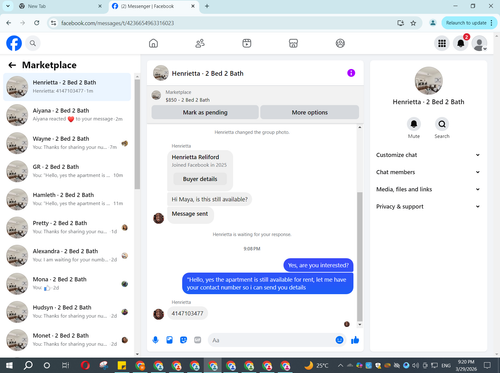This screenshot has height=373, width=500.
Task: Select the Messenger | Facebook tab
Action: [x=153, y=6]
